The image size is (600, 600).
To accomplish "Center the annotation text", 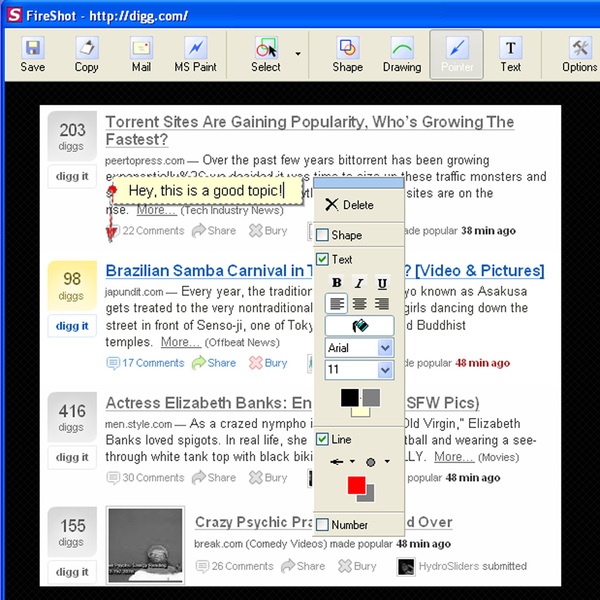I will click(x=359, y=304).
